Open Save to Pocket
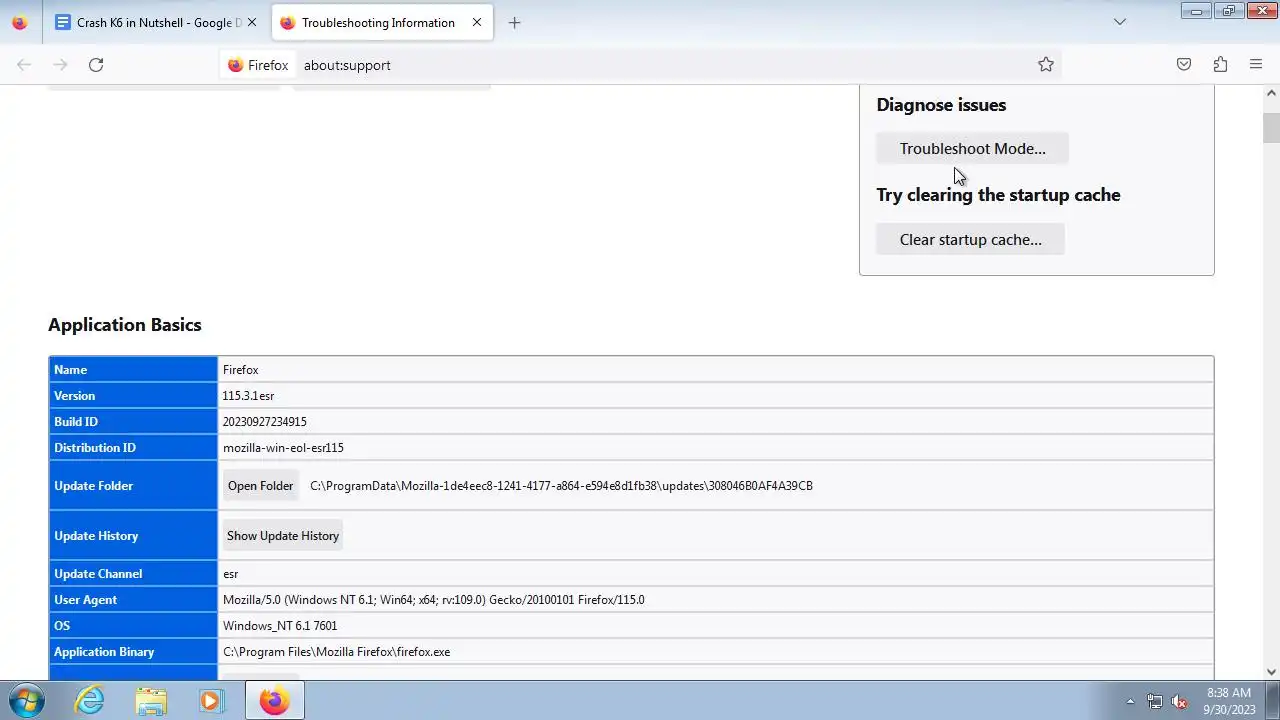Viewport: 1280px width, 720px height. 1184,65
